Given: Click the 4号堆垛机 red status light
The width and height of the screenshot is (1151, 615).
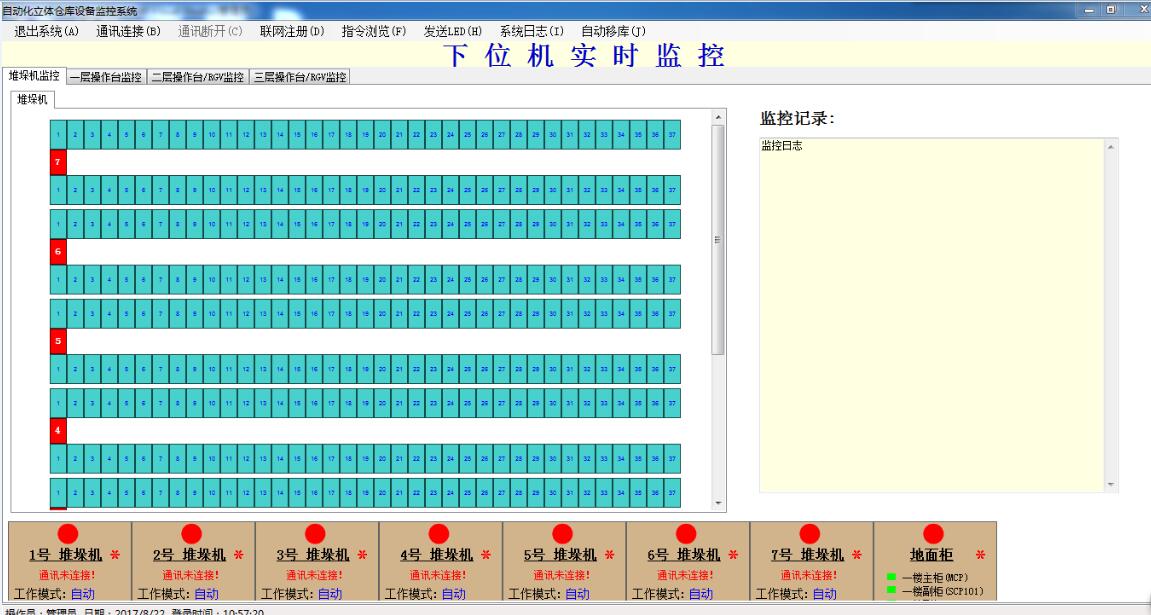Looking at the screenshot, I should click(438, 533).
